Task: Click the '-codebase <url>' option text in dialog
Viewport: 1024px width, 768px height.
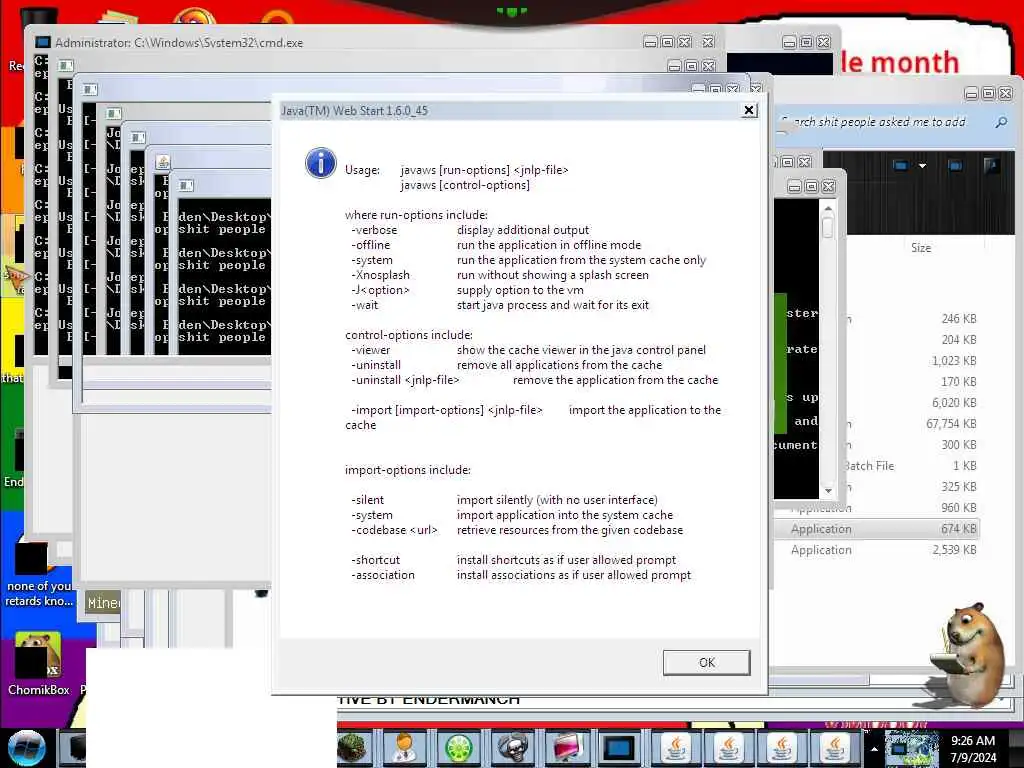Action: point(394,530)
